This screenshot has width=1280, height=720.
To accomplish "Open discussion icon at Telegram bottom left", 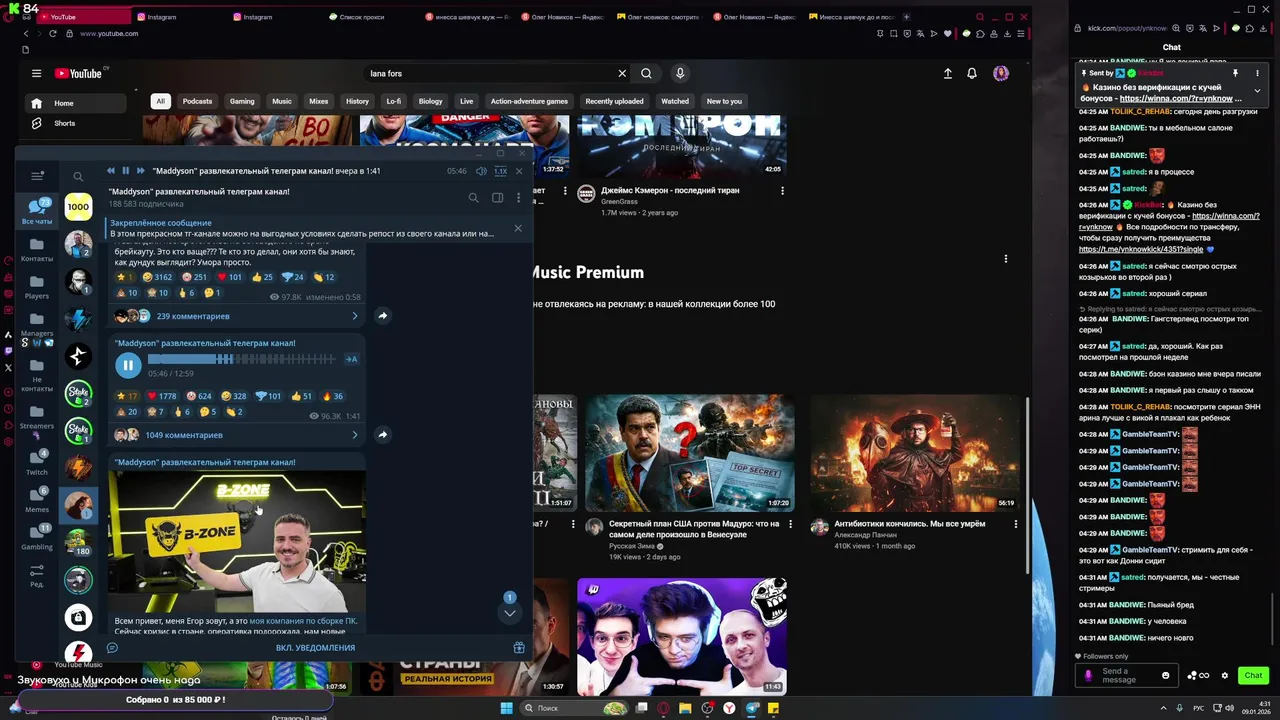I will 112,648.
